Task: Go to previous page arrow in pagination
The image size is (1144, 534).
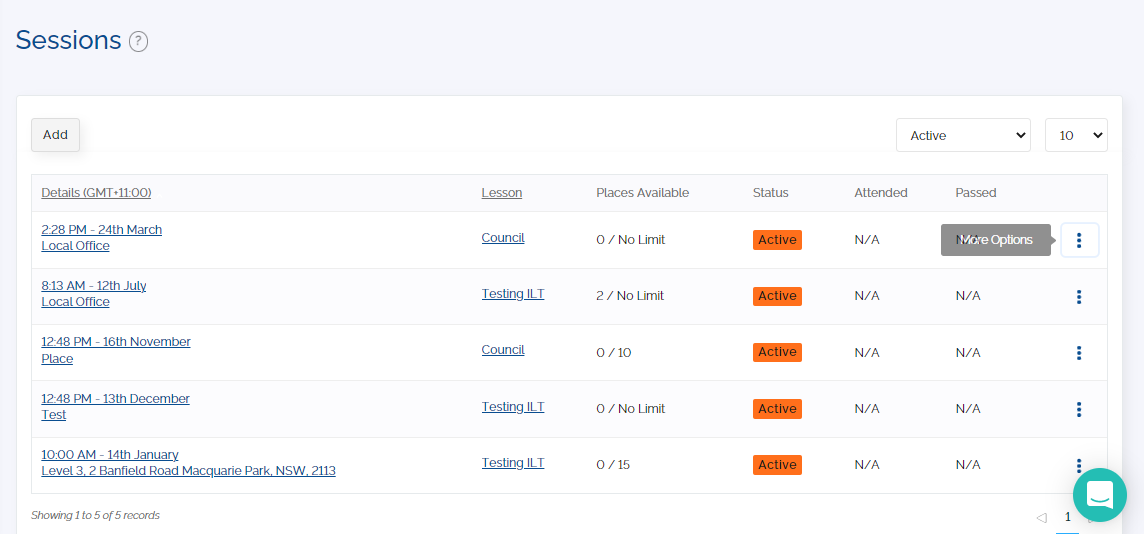Action: [1041, 517]
